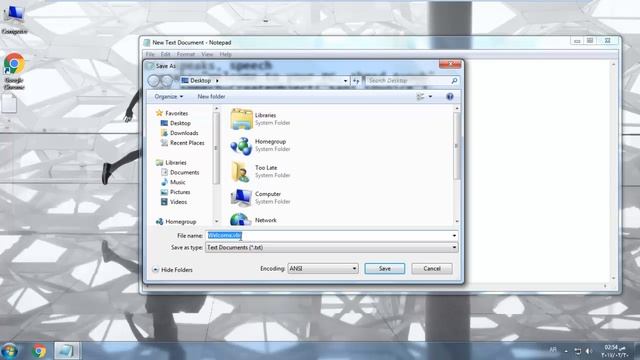Open the Homegroup system folder icon
The height and width of the screenshot is (360, 640).
(241, 146)
